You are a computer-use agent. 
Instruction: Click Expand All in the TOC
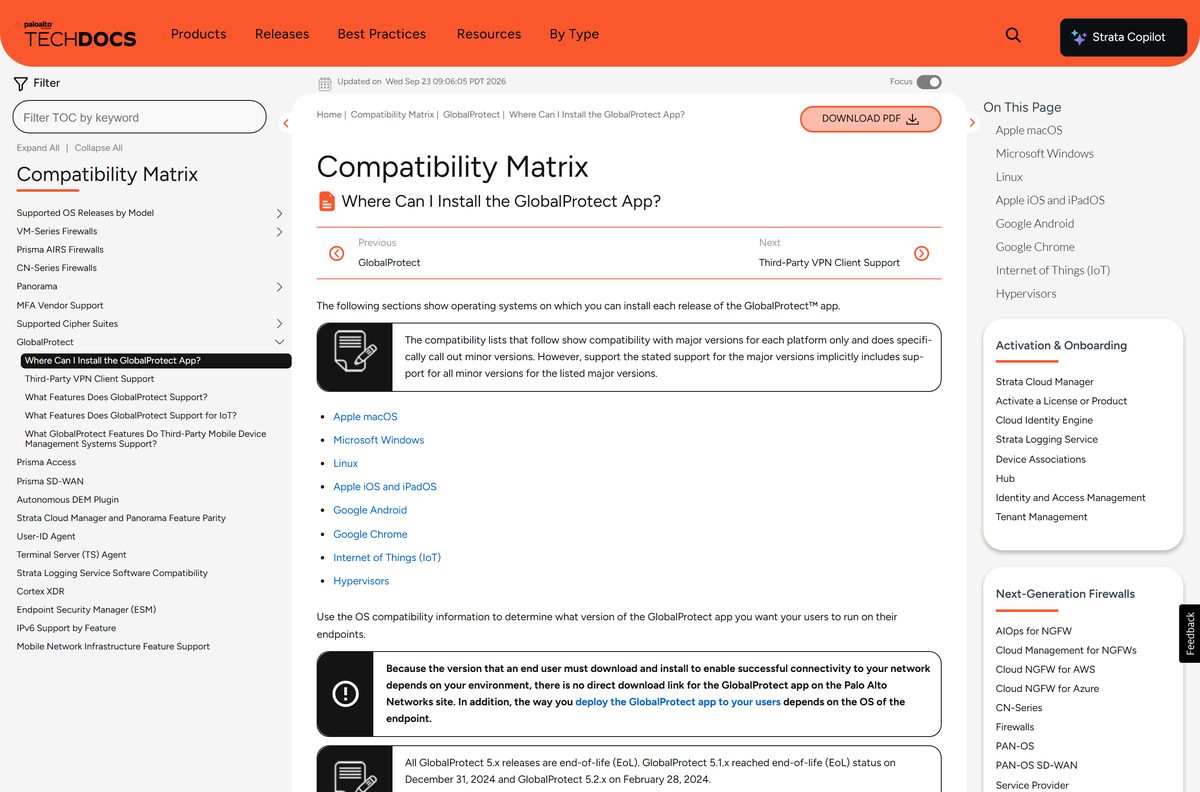38,148
